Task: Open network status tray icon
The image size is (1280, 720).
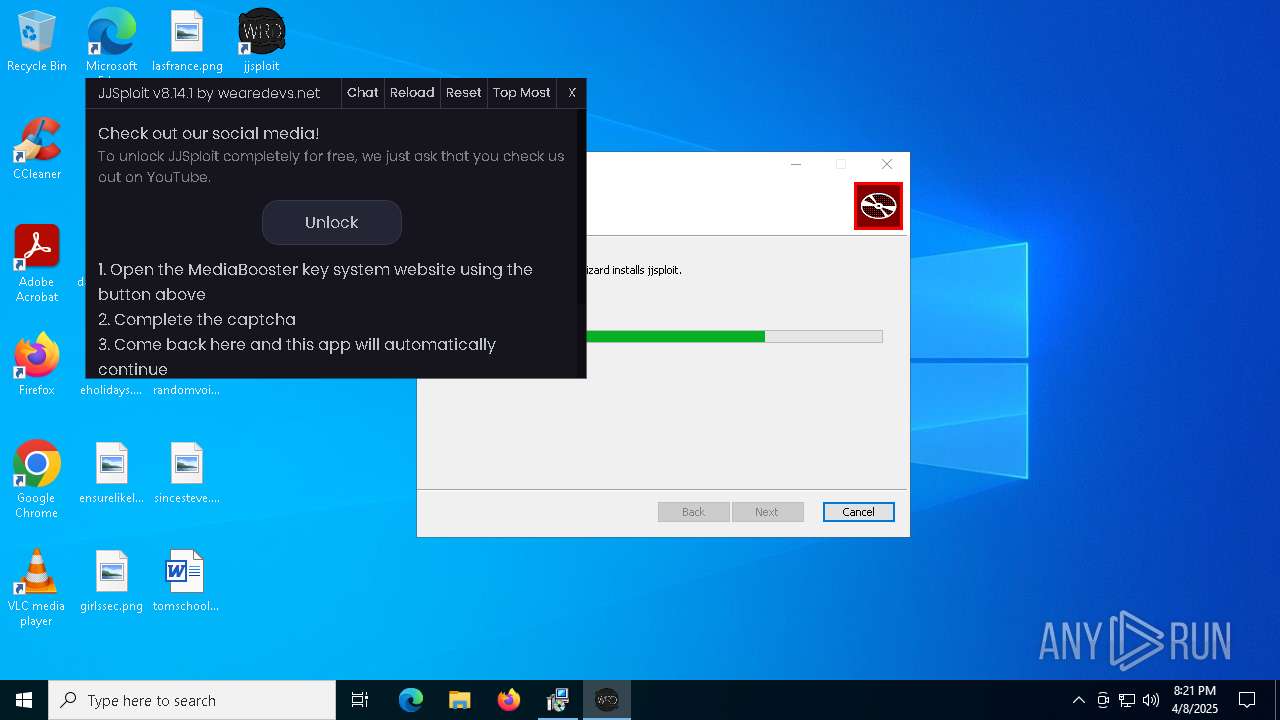Action: coord(1127,700)
